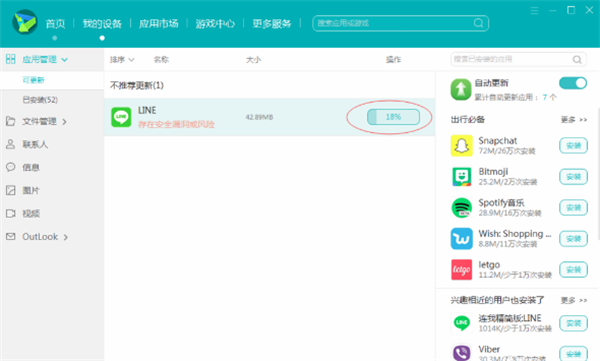The image size is (600, 361).
Task: Click the Bitmoji app icon
Action: pos(461,176)
